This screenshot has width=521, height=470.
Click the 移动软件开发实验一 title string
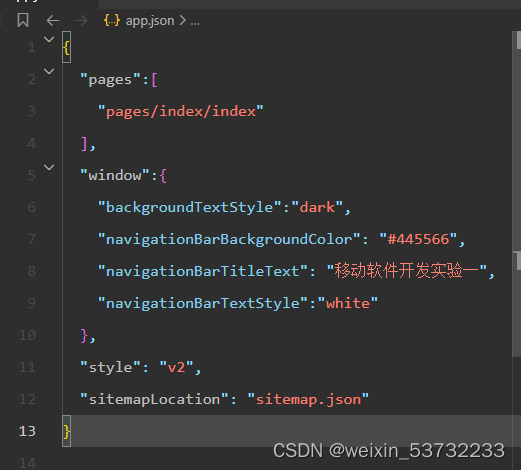click(407, 271)
